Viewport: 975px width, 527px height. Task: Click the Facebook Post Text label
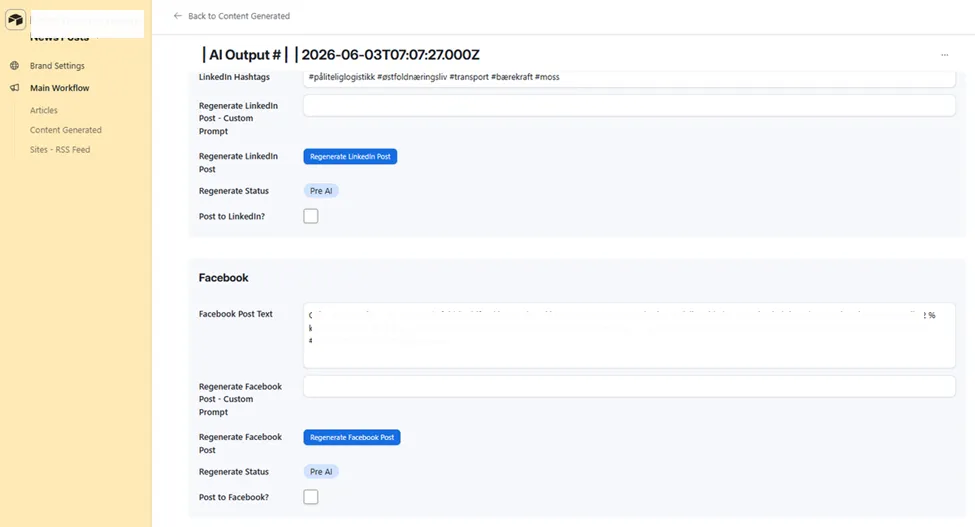point(236,314)
